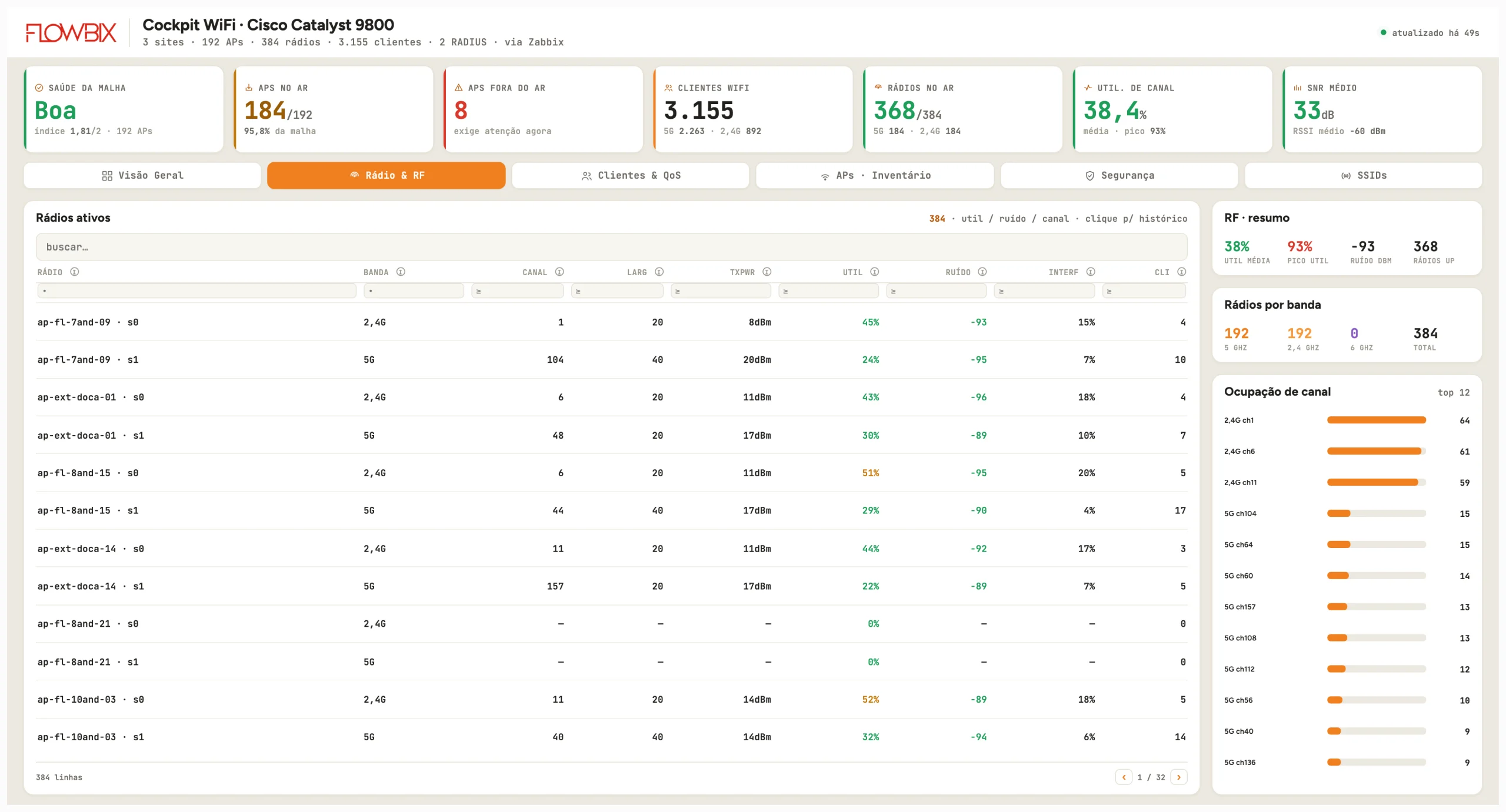This screenshot has width=1506, height=812.
Task: Click info icon next to CLI header
Action: click(1181, 272)
